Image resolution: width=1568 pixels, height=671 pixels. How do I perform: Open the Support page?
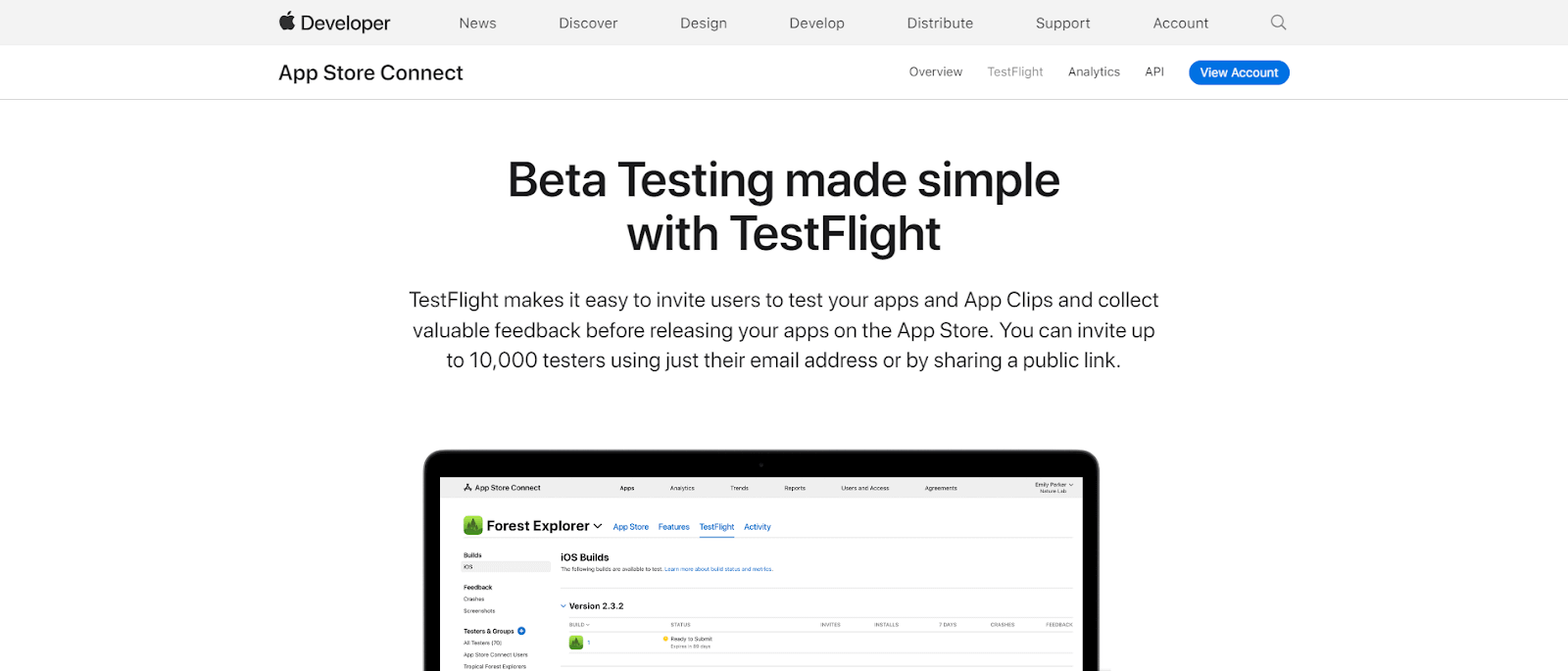(1062, 24)
